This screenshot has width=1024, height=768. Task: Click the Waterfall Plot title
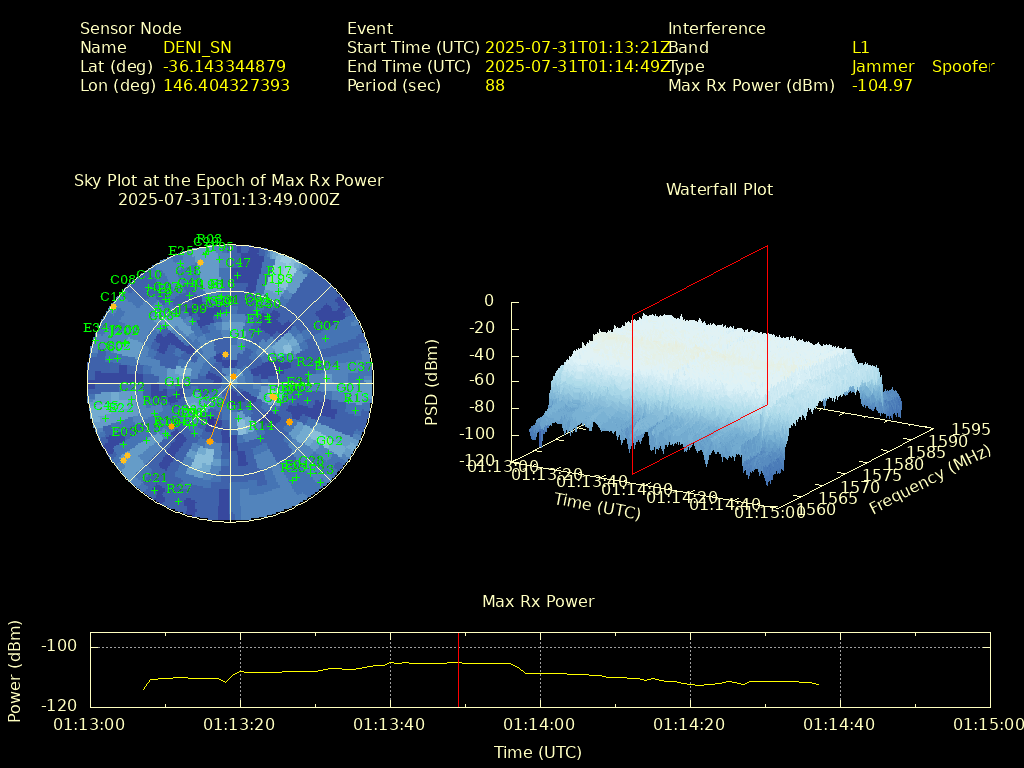tap(719, 189)
